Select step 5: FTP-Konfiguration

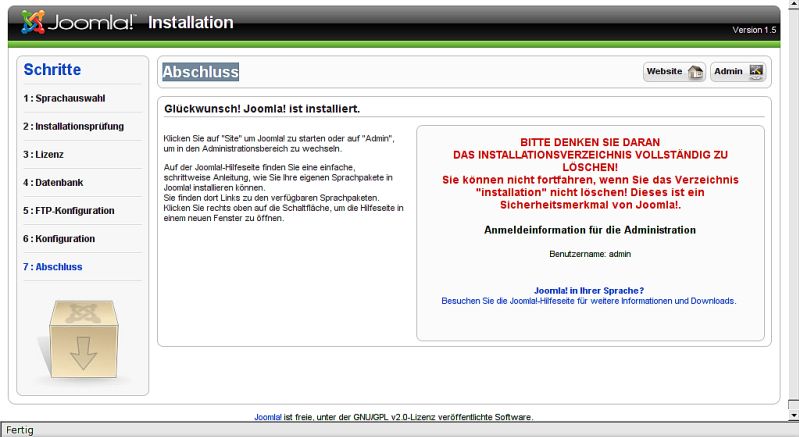click(69, 210)
